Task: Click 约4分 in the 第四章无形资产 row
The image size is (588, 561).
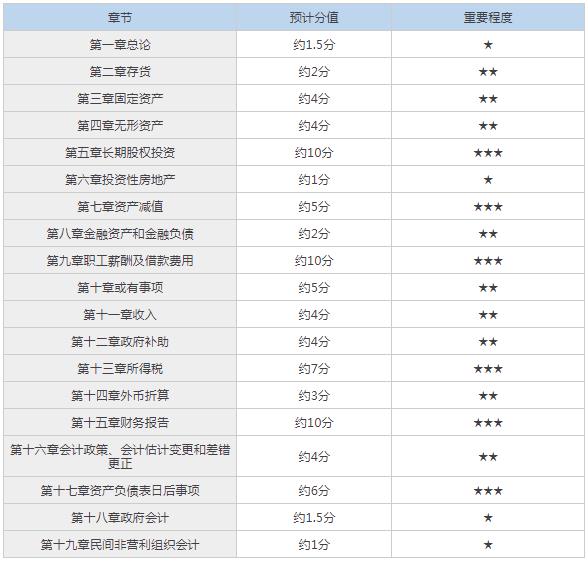Action: (x=314, y=126)
